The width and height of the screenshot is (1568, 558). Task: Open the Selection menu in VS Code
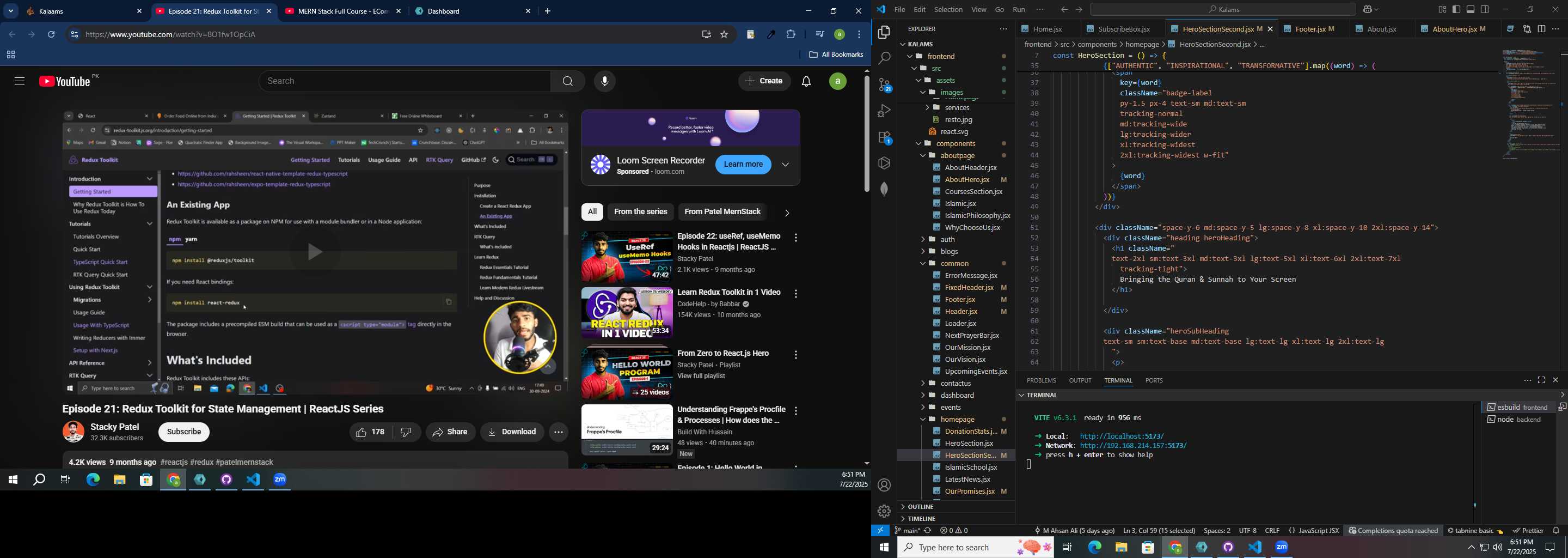pyautogui.click(x=948, y=10)
